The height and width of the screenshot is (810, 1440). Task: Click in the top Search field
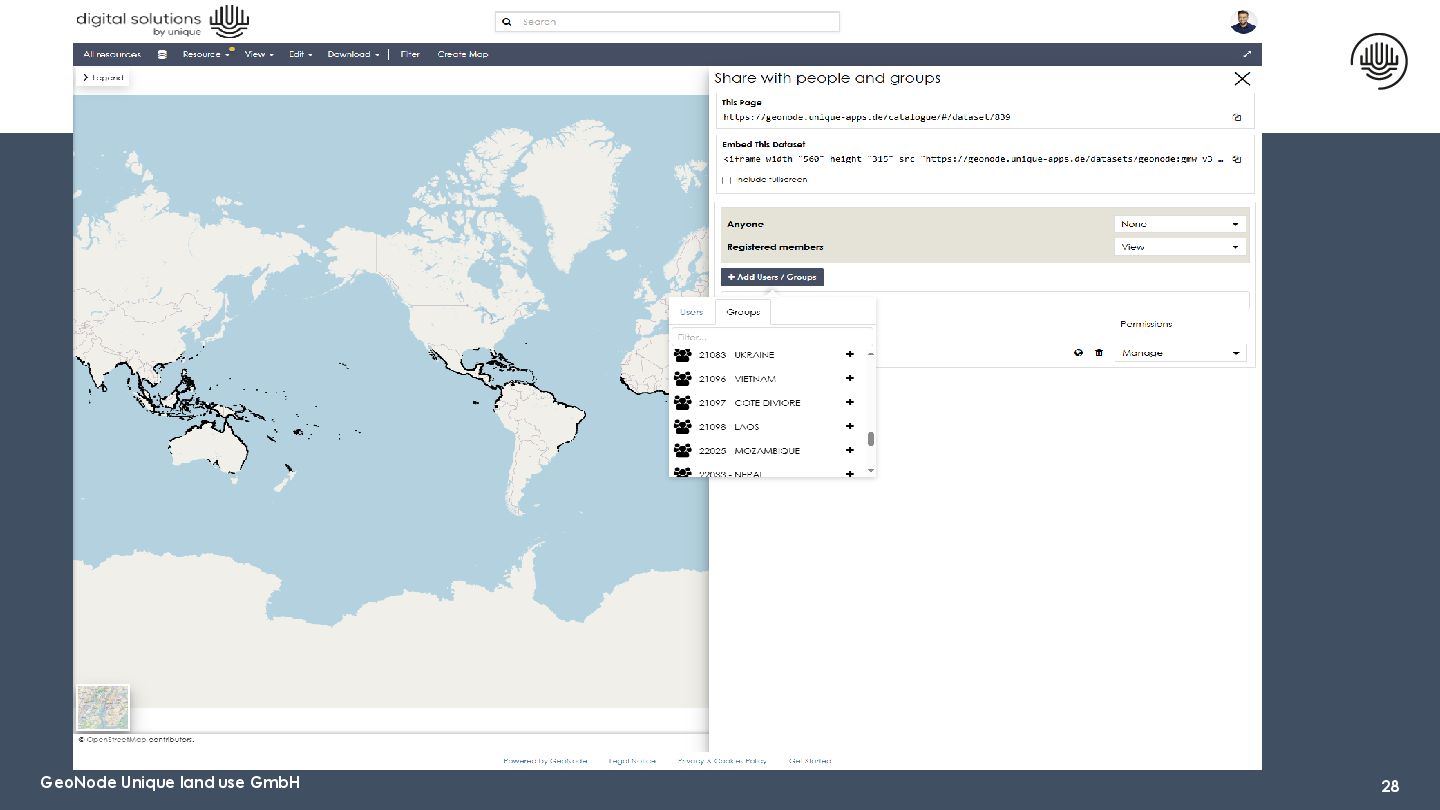click(x=667, y=21)
